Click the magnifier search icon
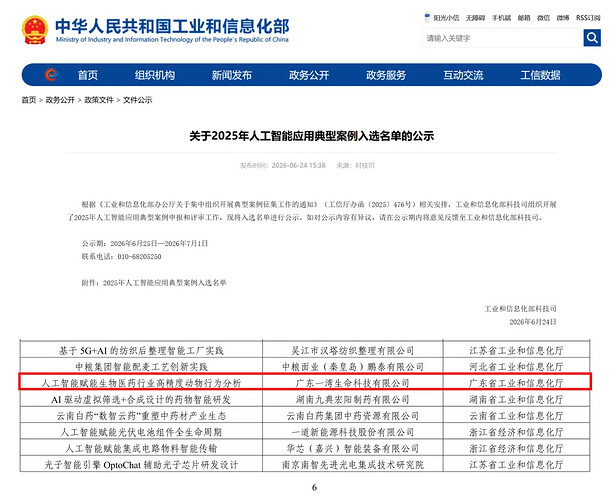 (x=592, y=38)
